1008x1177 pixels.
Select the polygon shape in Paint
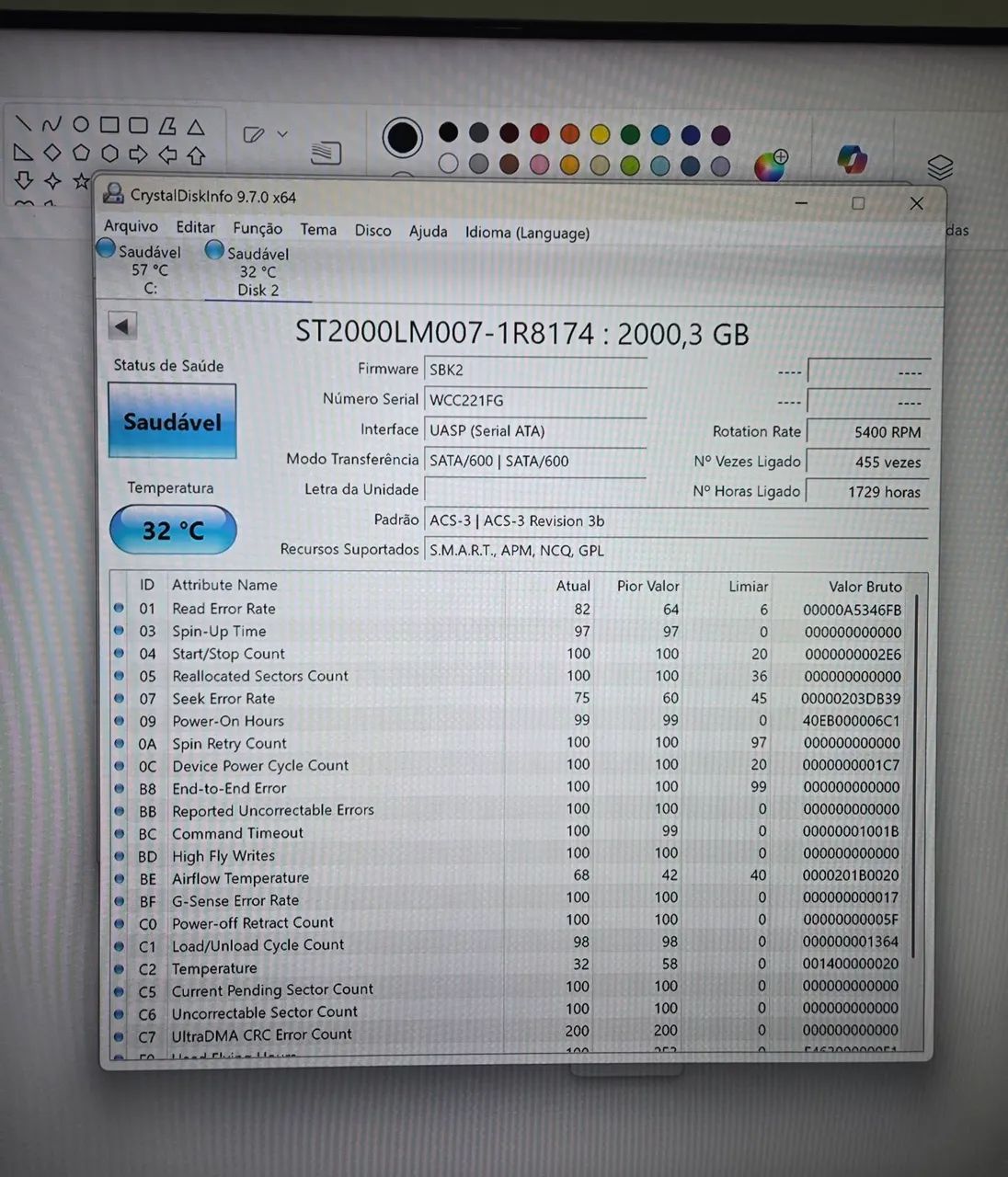pyautogui.click(x=166, y=126)
